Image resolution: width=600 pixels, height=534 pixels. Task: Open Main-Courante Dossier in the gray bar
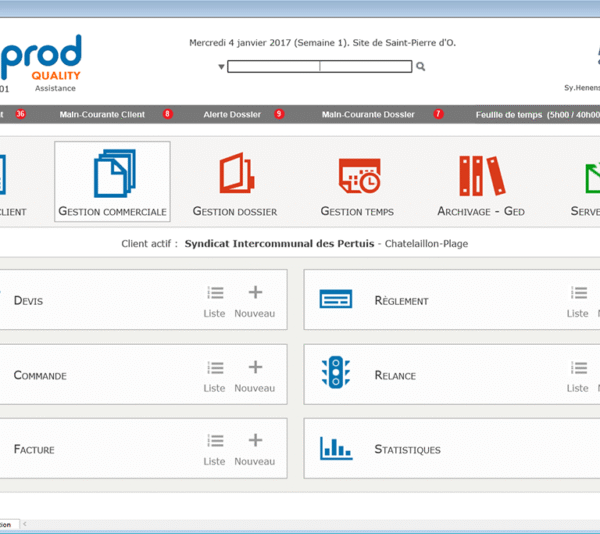coord(368,114)
